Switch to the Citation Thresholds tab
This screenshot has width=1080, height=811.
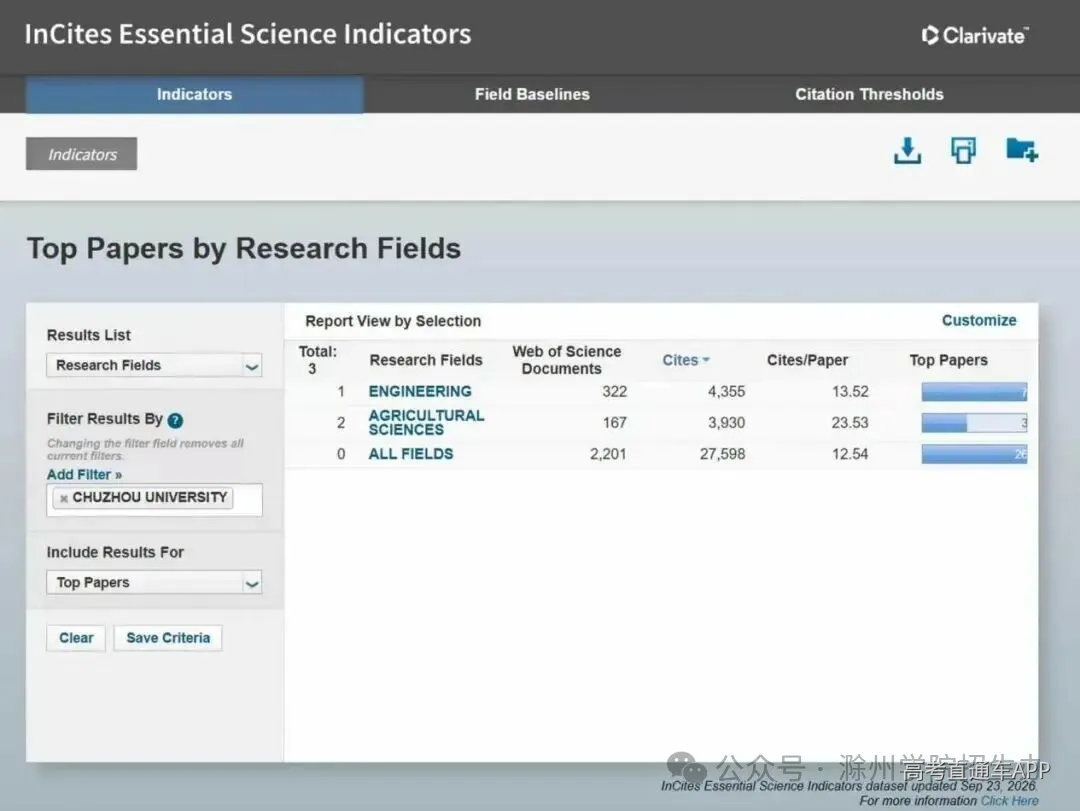tap(869, 94)
